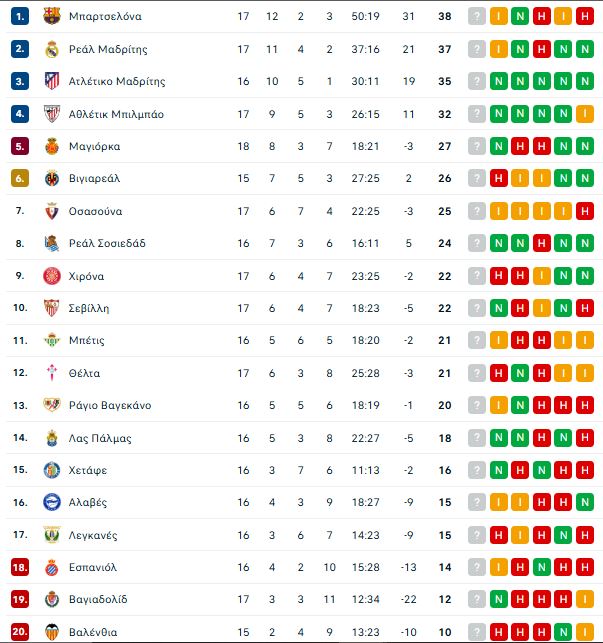
Task: Click the blue rank 1 badge
Action: 20,16
